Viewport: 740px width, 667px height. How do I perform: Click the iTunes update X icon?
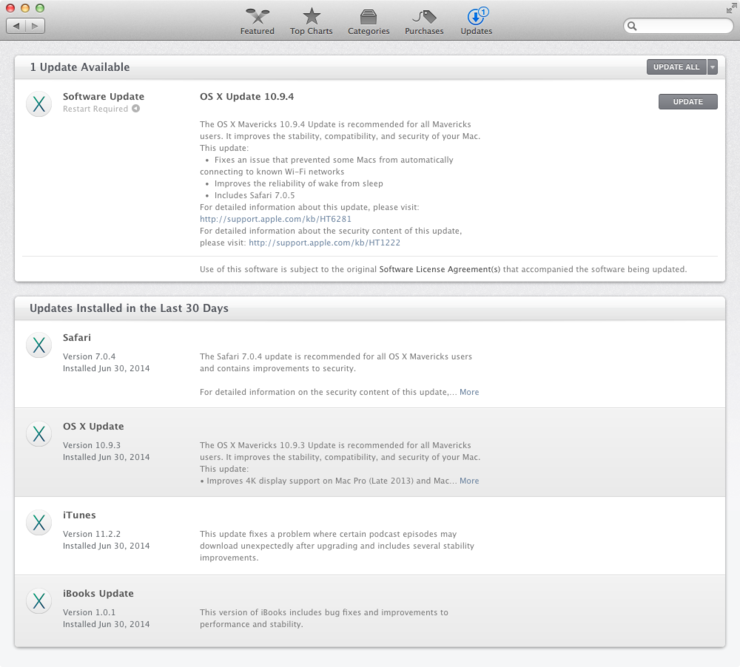[39, 523]
